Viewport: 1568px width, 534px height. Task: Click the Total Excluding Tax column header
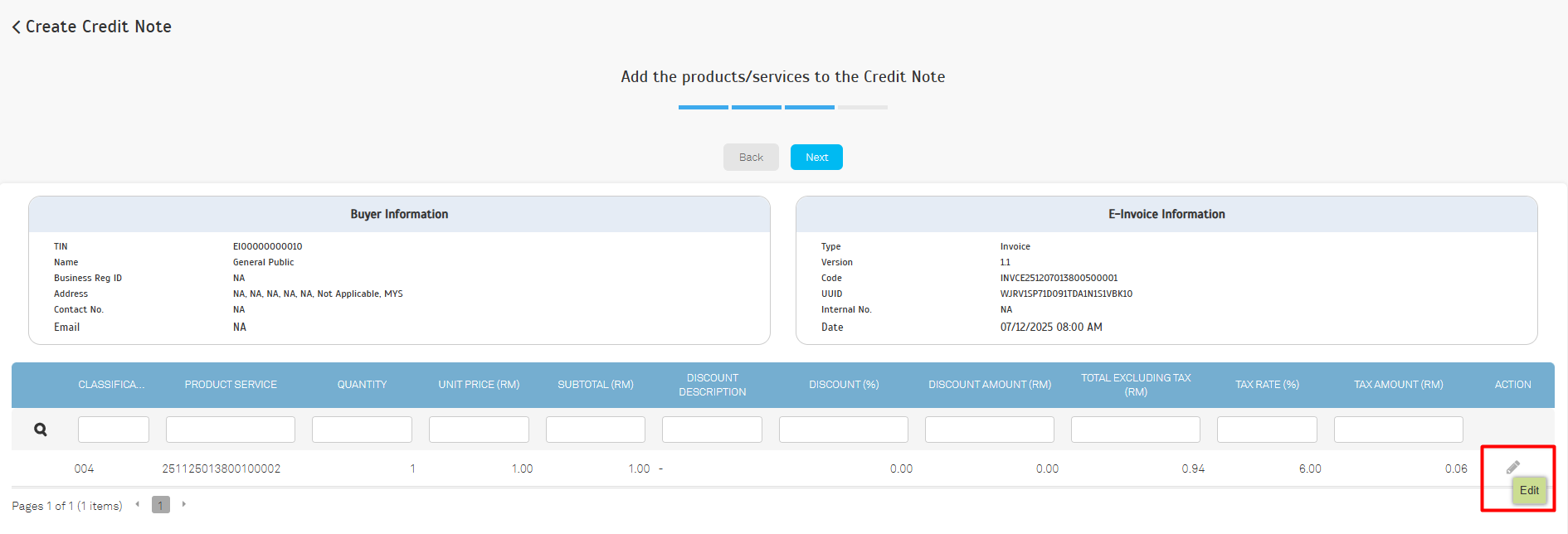1136,385
